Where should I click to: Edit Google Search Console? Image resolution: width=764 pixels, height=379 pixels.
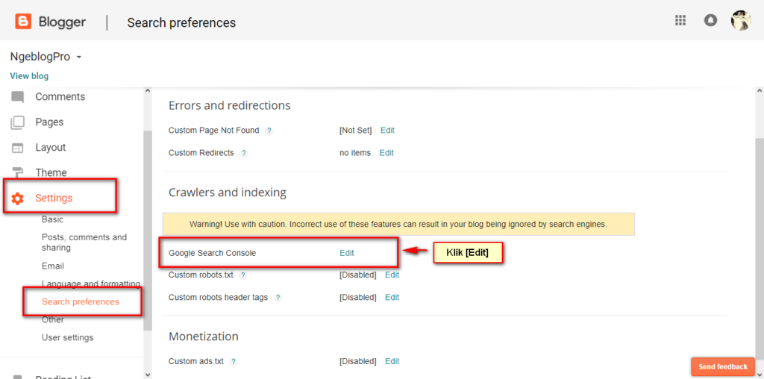tap(347, 253)
